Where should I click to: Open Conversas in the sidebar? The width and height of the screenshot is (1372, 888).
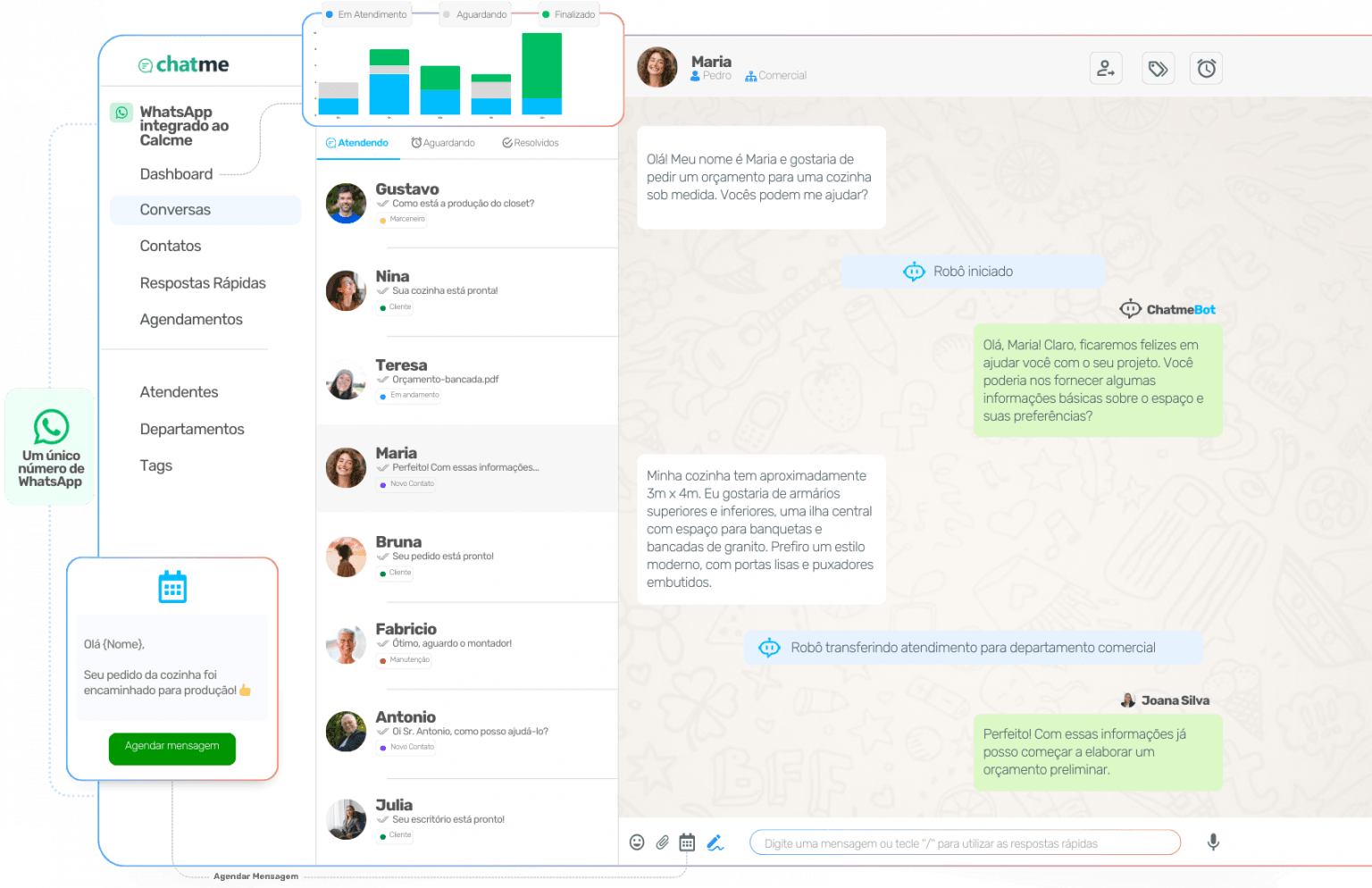point(175,210)
